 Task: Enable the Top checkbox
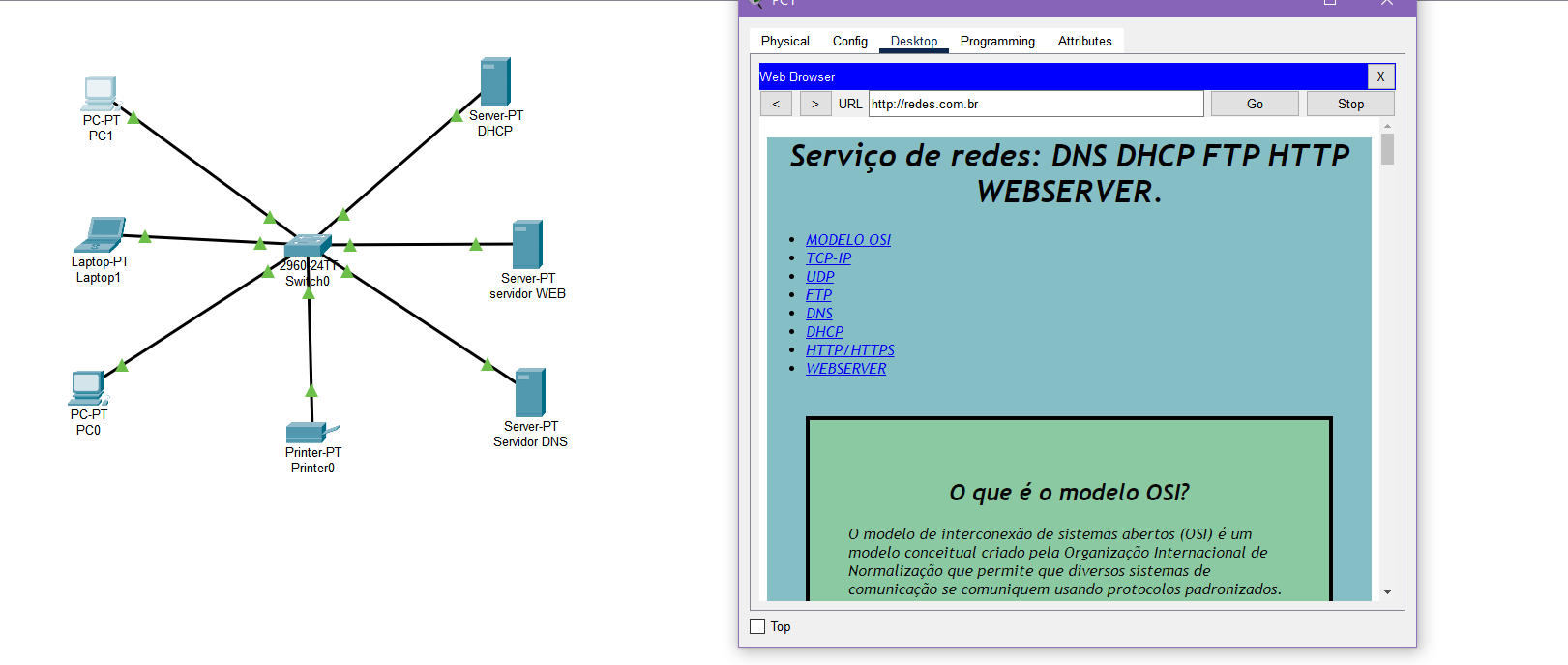(x=757, y=626)
